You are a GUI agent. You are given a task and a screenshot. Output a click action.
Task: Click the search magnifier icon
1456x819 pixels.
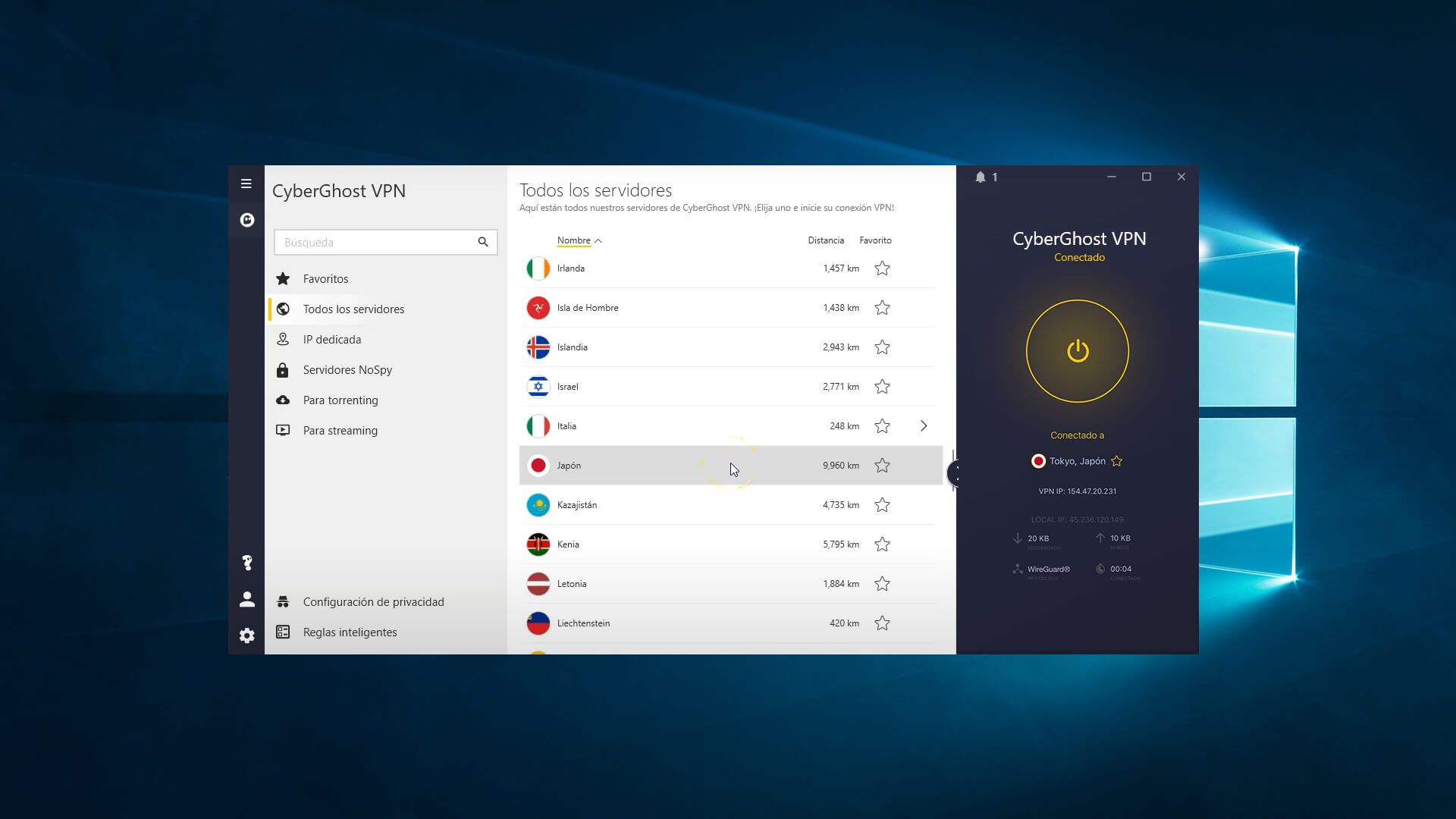tap(483, 242)
